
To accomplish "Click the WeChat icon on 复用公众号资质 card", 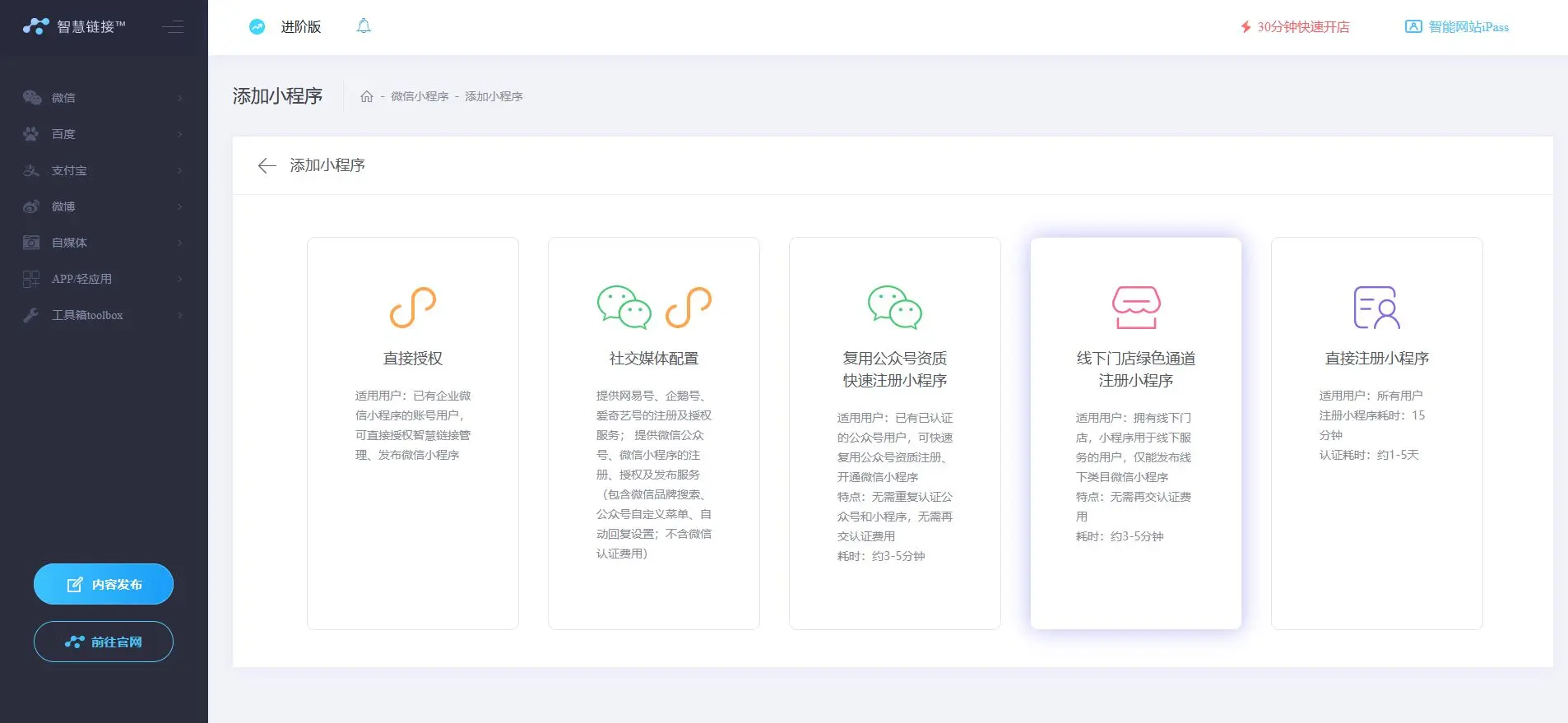I will pos(894,308).
